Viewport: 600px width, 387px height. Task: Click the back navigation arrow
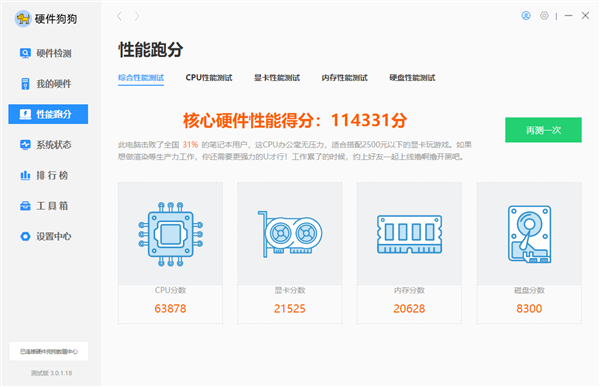[120, 16]
